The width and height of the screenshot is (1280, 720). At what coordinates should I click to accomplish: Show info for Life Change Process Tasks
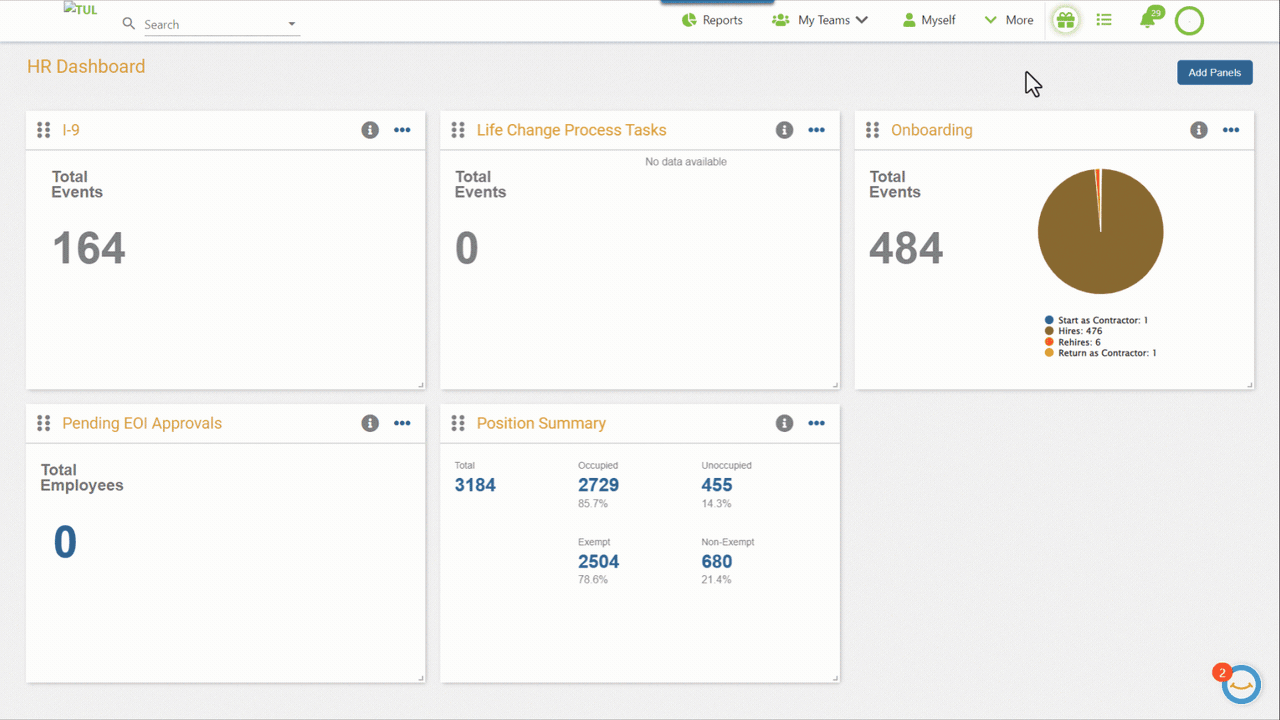coord(784,130)
